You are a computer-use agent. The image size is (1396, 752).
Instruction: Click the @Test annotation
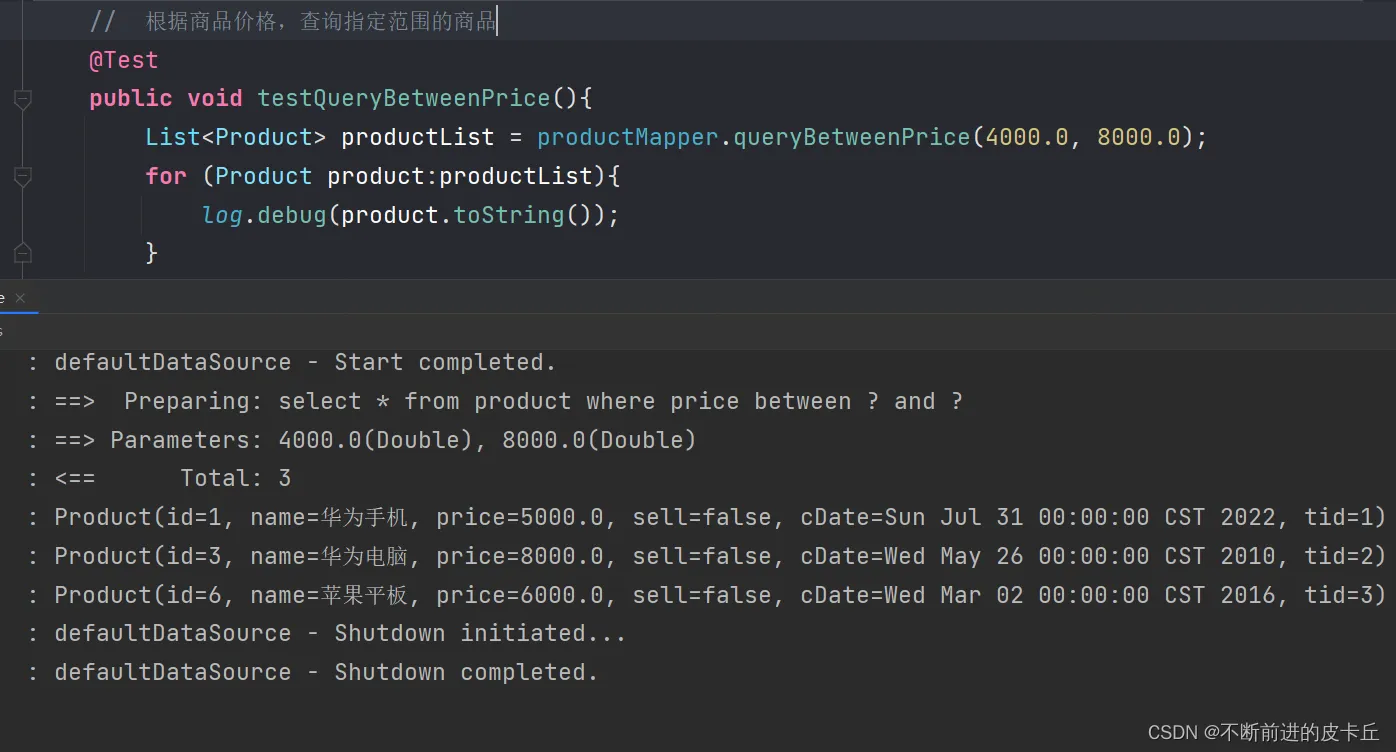pos(124,60)
